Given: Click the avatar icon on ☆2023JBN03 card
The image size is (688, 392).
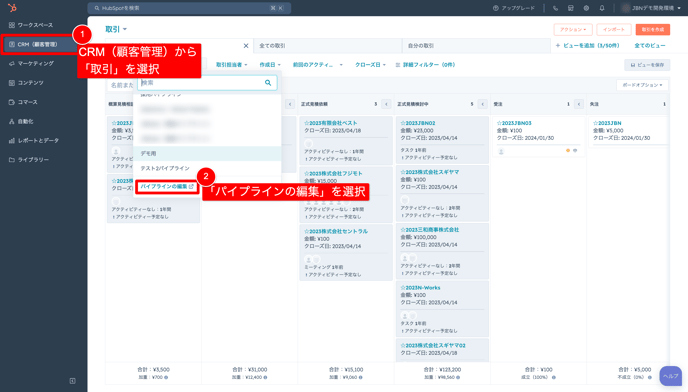Looking at the screenshot, I should (x=501, y=151).
